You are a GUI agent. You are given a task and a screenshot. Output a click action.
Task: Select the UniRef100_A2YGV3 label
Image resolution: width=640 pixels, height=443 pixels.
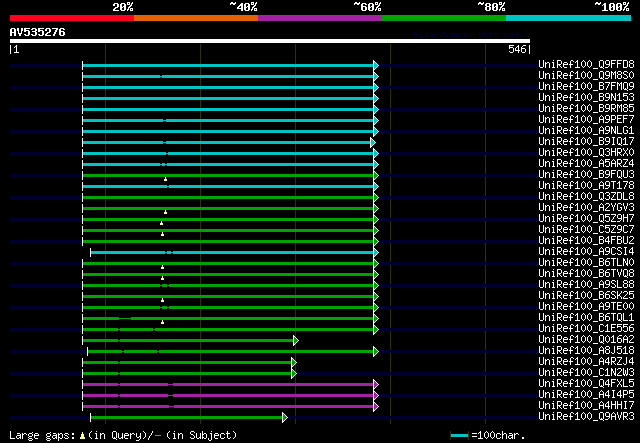(586, 208)
